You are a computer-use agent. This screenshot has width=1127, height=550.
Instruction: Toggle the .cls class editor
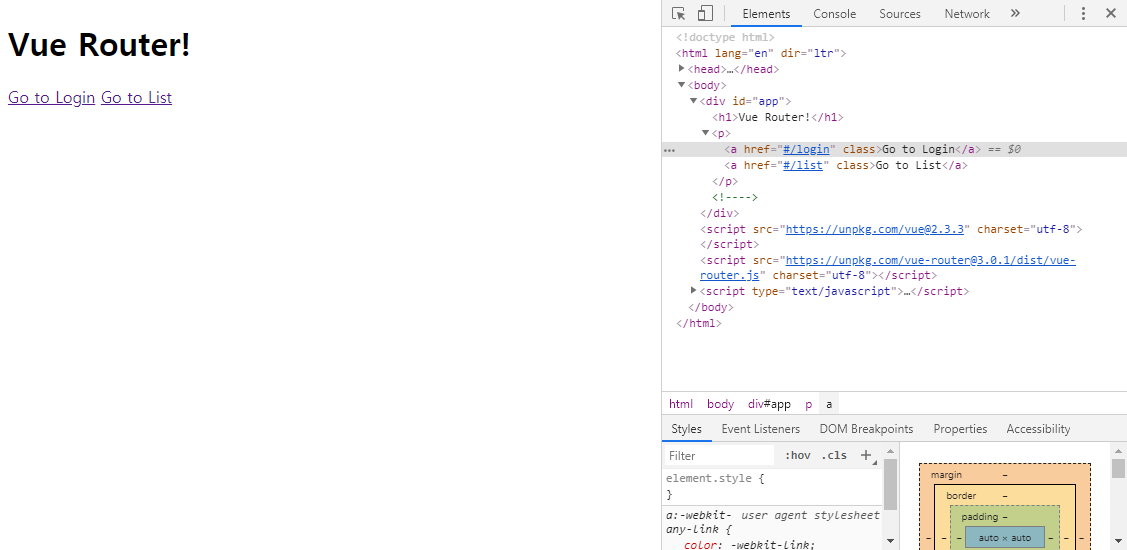click(x=834, y=455)
